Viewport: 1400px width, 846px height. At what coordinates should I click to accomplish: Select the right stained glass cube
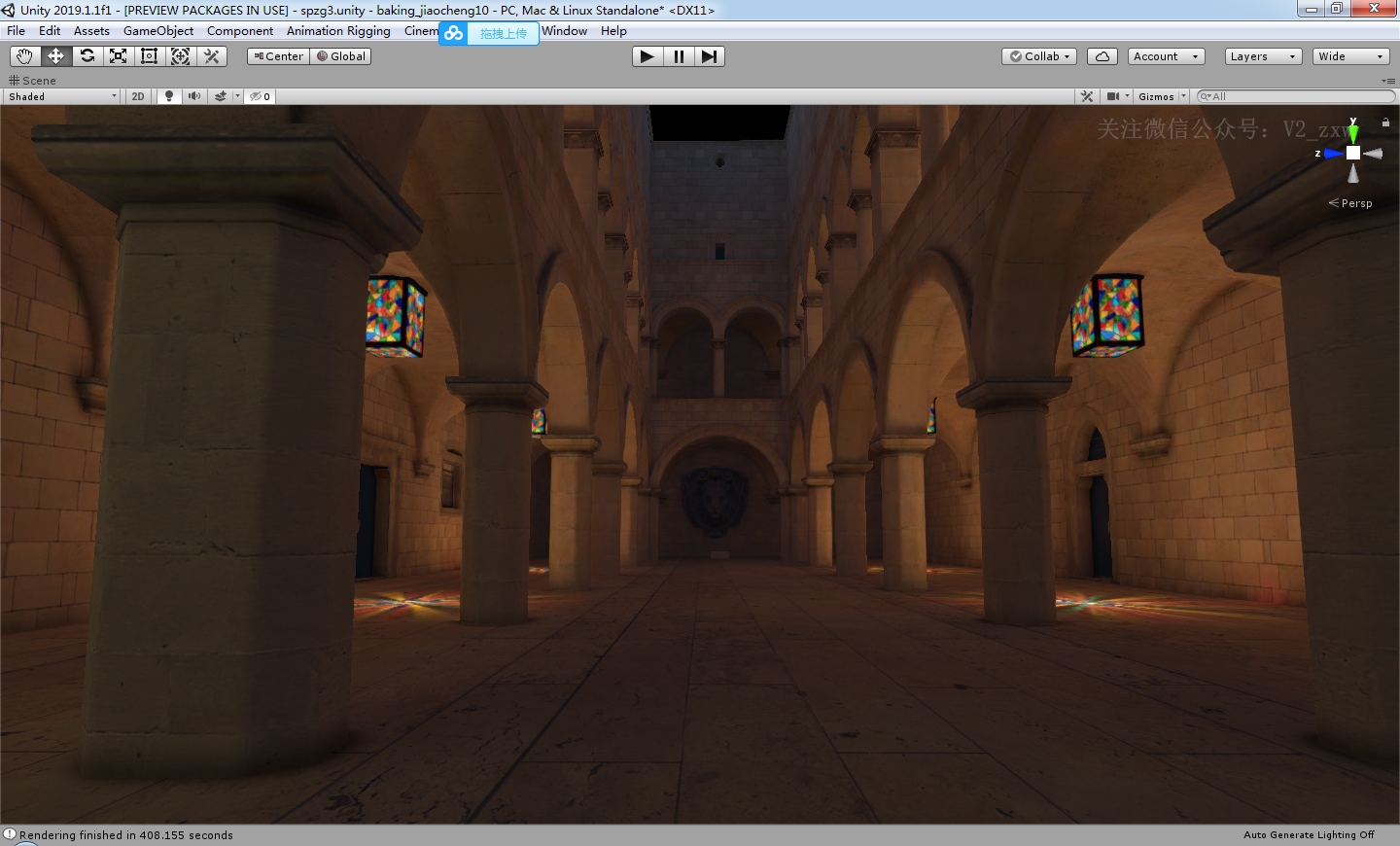tap(1107, 315)
